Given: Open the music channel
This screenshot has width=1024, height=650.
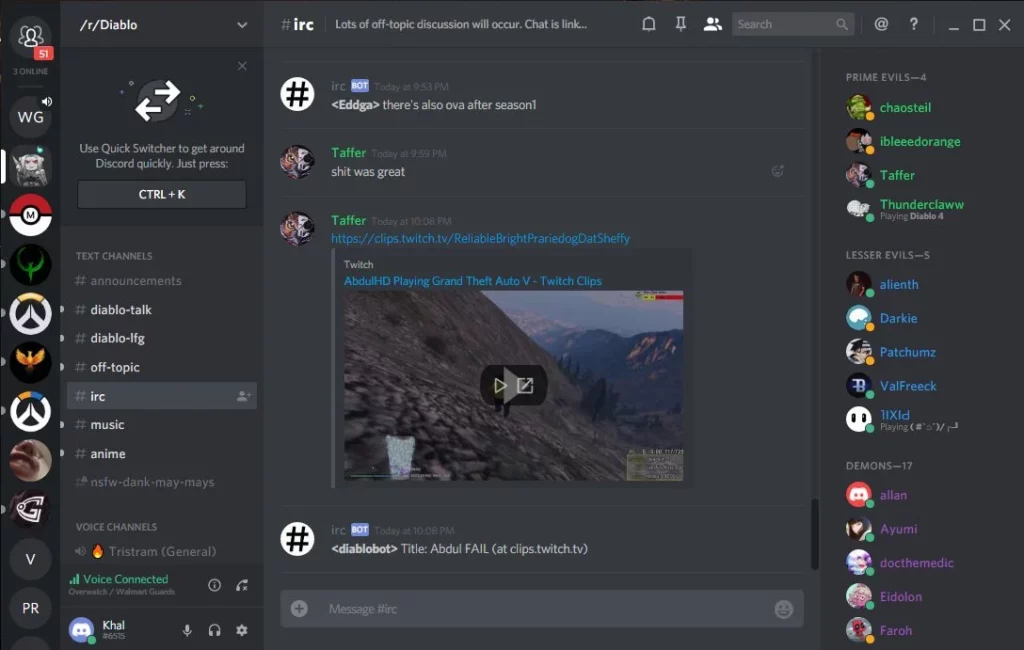Looking at the screenshot, I should coord(162,425).
